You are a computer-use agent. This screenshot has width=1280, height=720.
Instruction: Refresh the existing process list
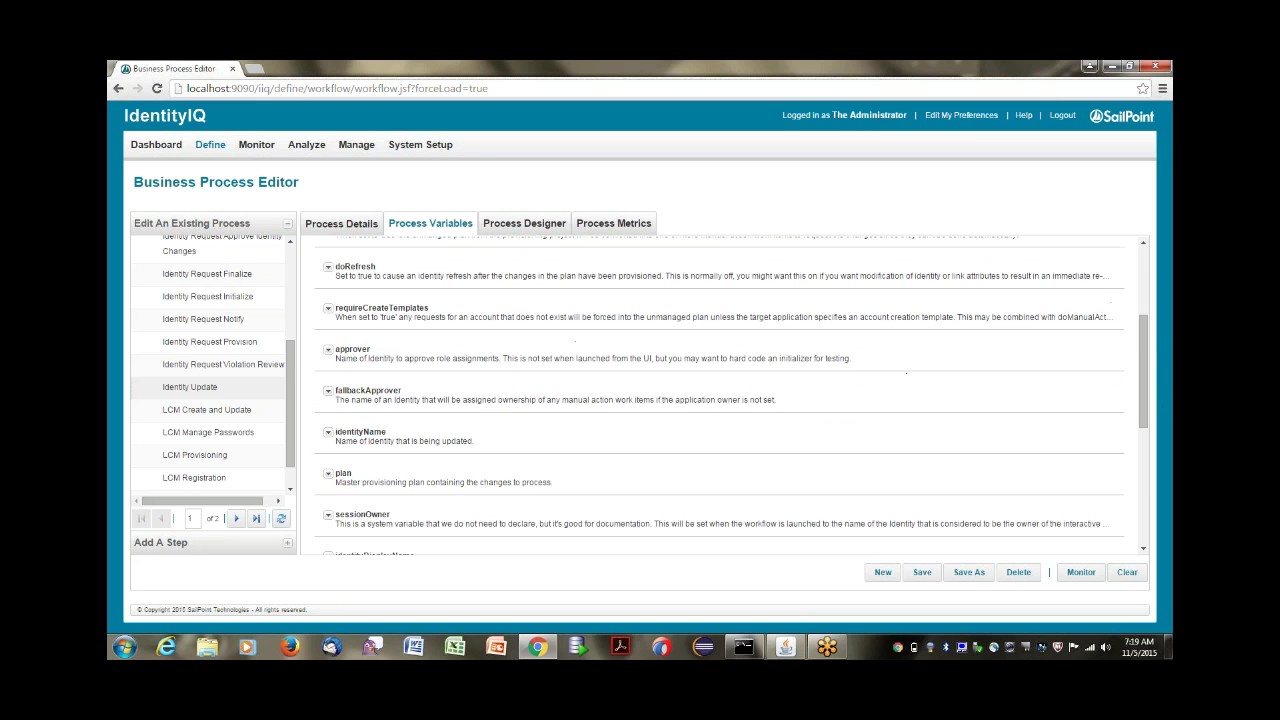[281, 518]
